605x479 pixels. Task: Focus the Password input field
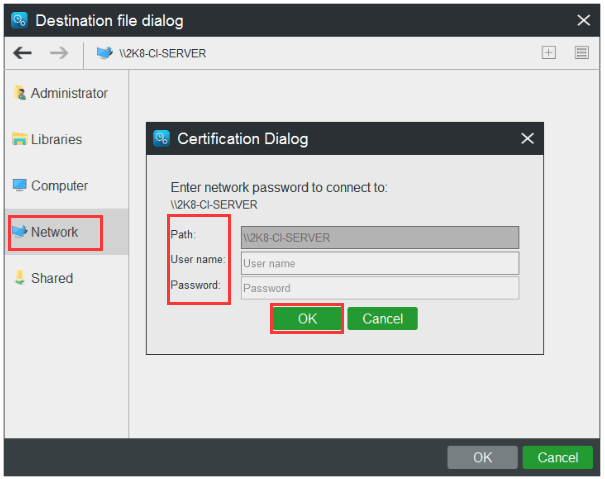point(380,288)
